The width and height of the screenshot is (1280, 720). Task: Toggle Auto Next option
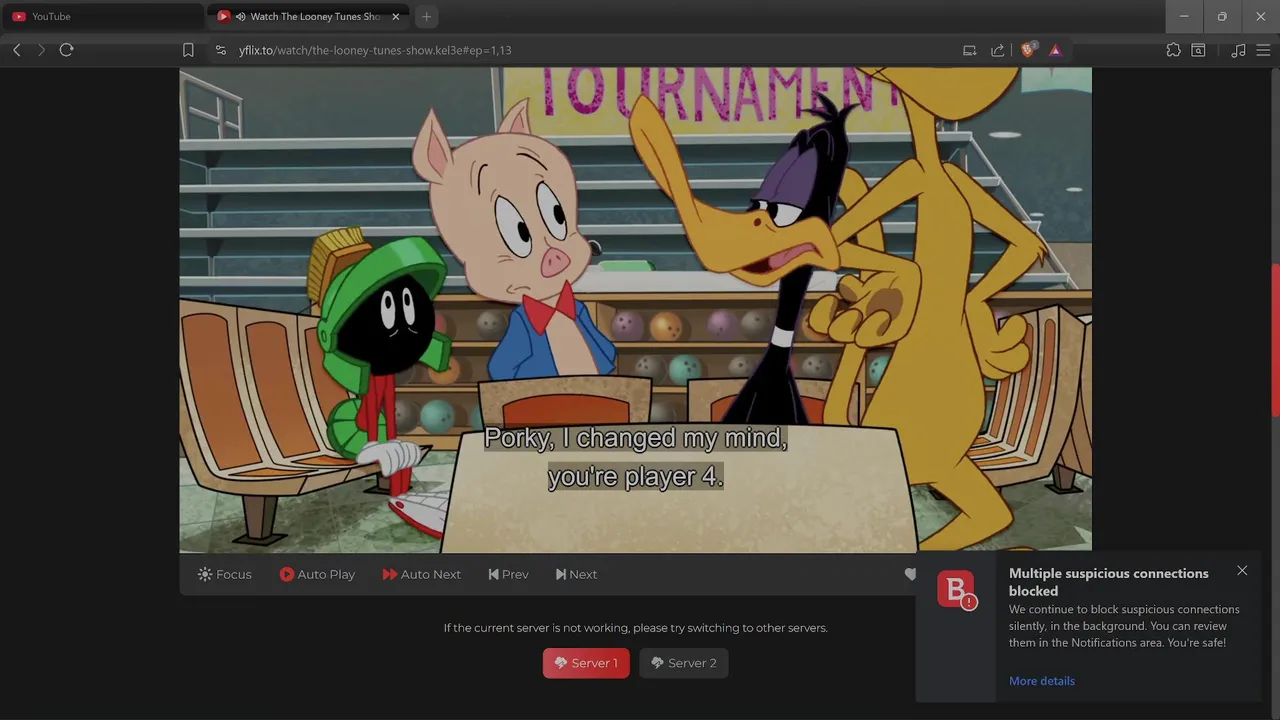421,574
